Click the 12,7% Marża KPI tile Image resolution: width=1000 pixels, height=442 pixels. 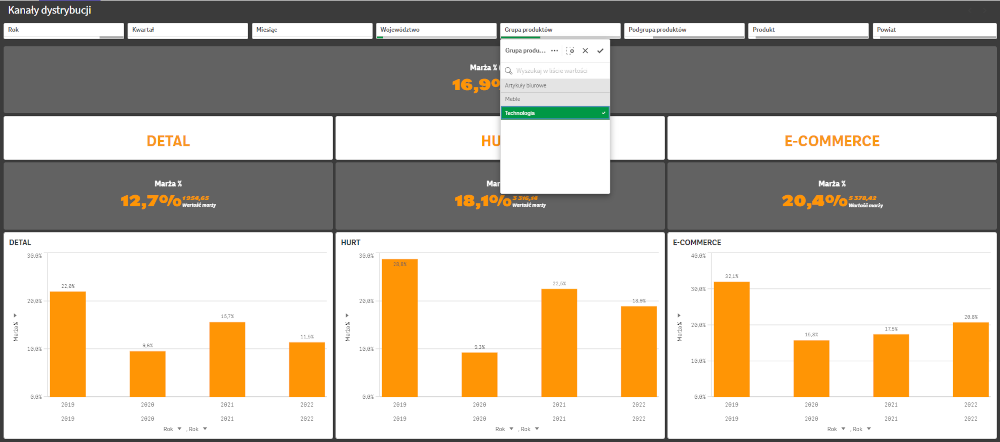click(168, 196)
